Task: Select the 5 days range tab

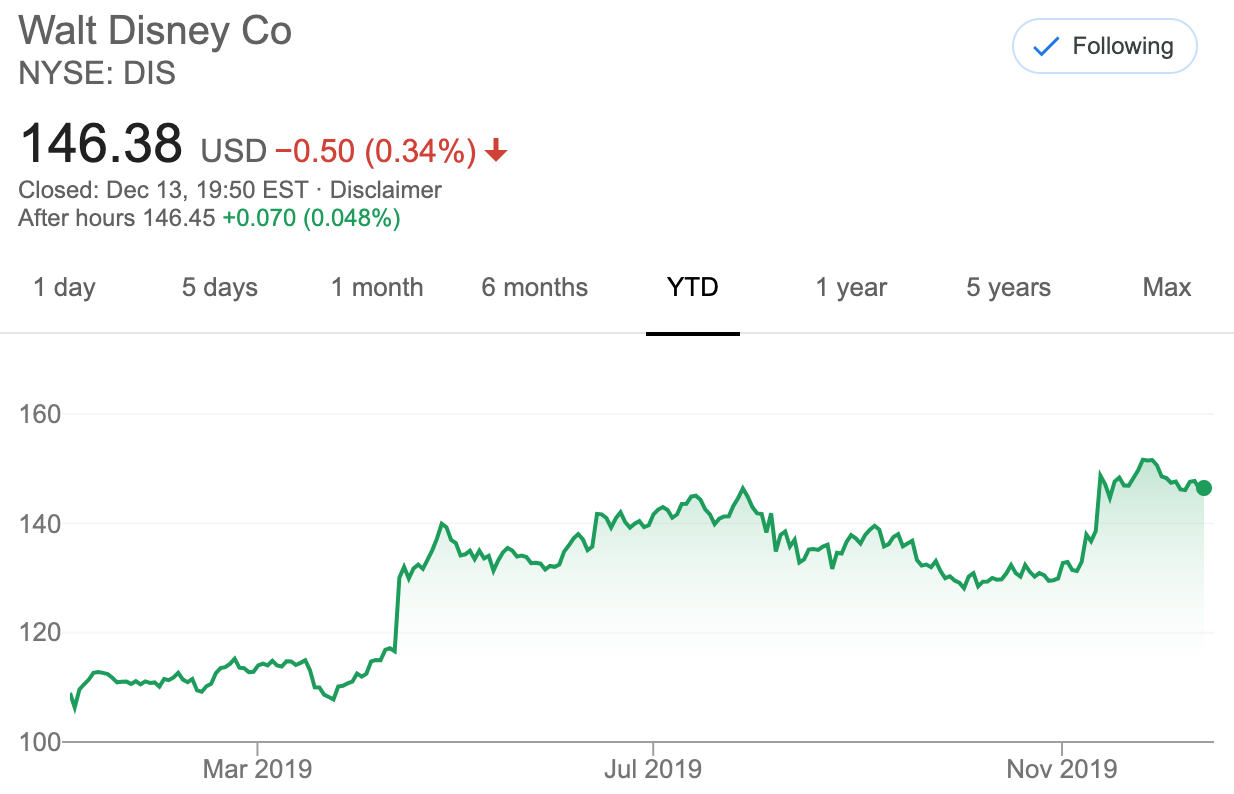Action: [219, 288]
